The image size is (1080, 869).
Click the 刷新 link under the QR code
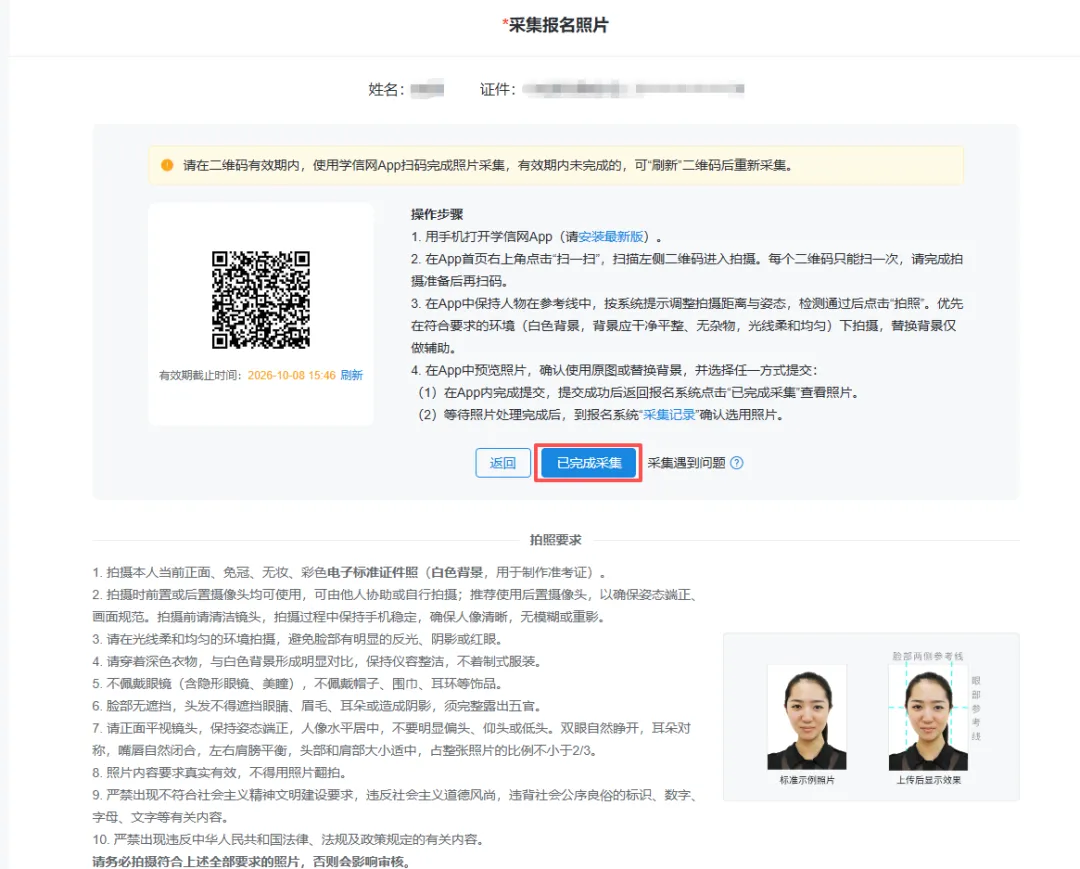(351, 375)
